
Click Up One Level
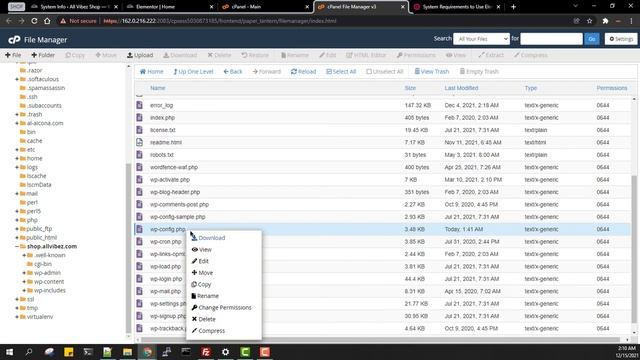tap(193, 71)
